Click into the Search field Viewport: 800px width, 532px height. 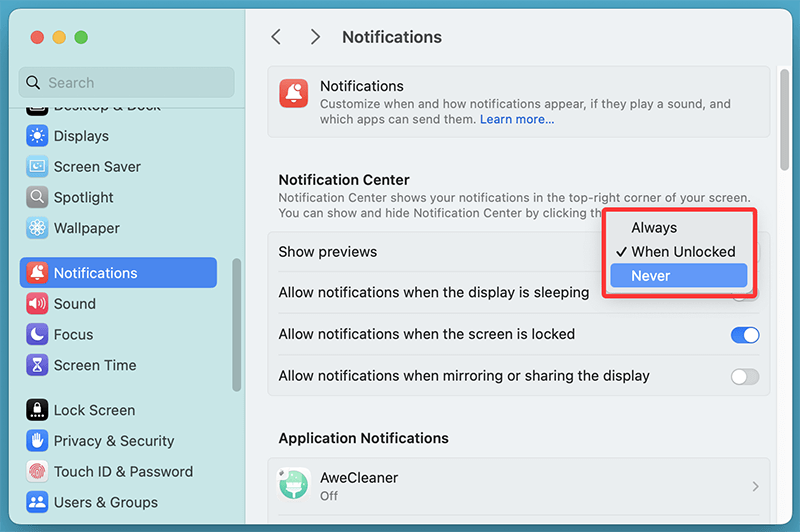127,83
